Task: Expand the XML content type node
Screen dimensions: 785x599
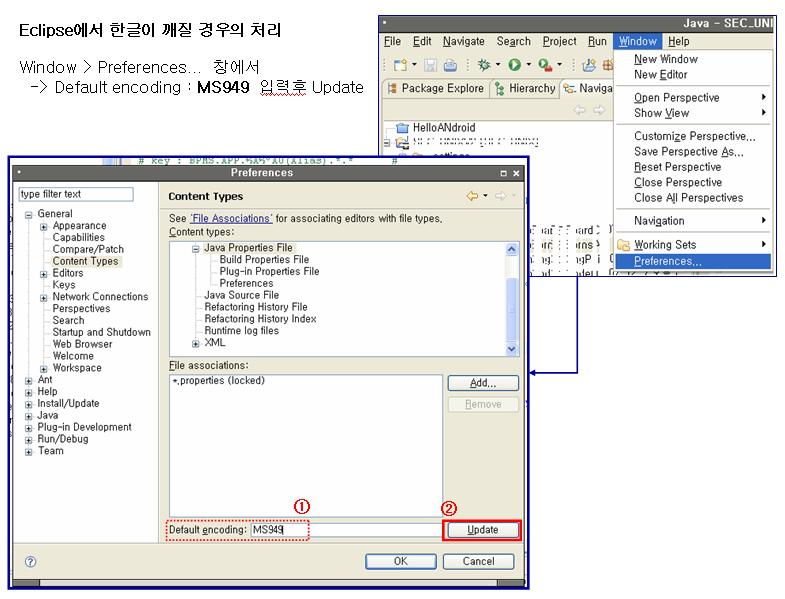Action: [x=196, y=344]
